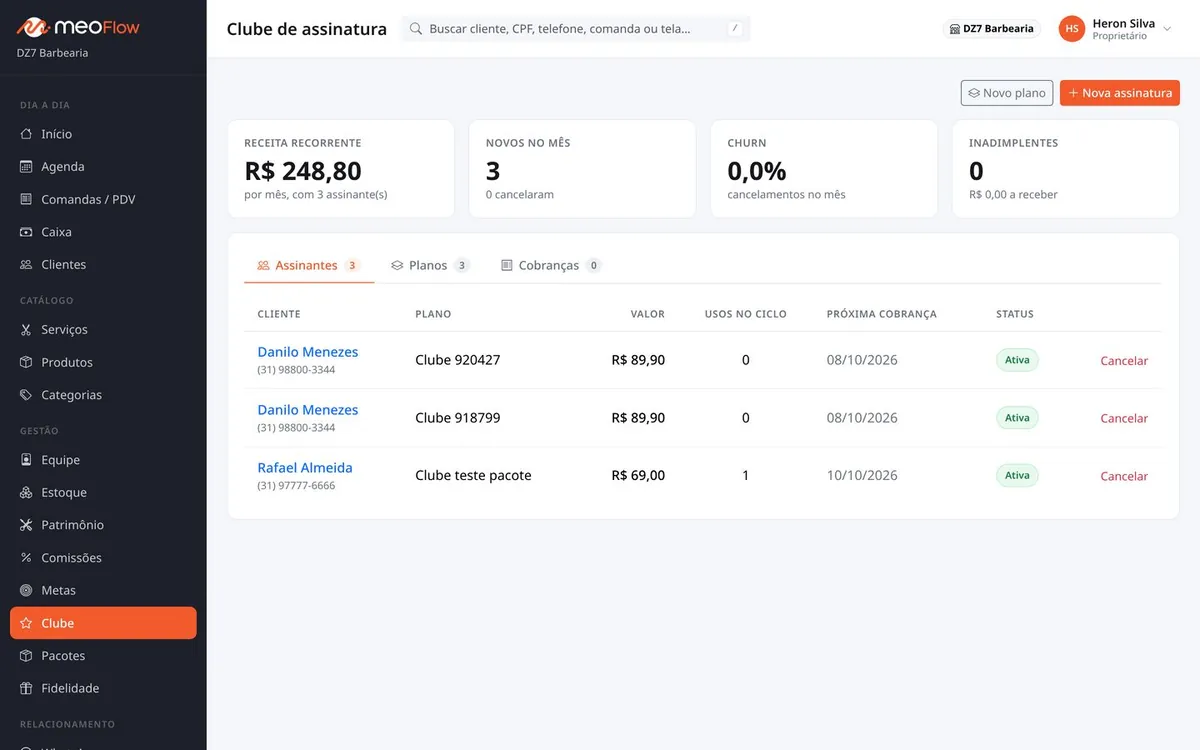The height and width of the screenshot is (750, 1200).
Task: Click the Metas target icon
Action: pyautogui.click(x=26, y=591)
